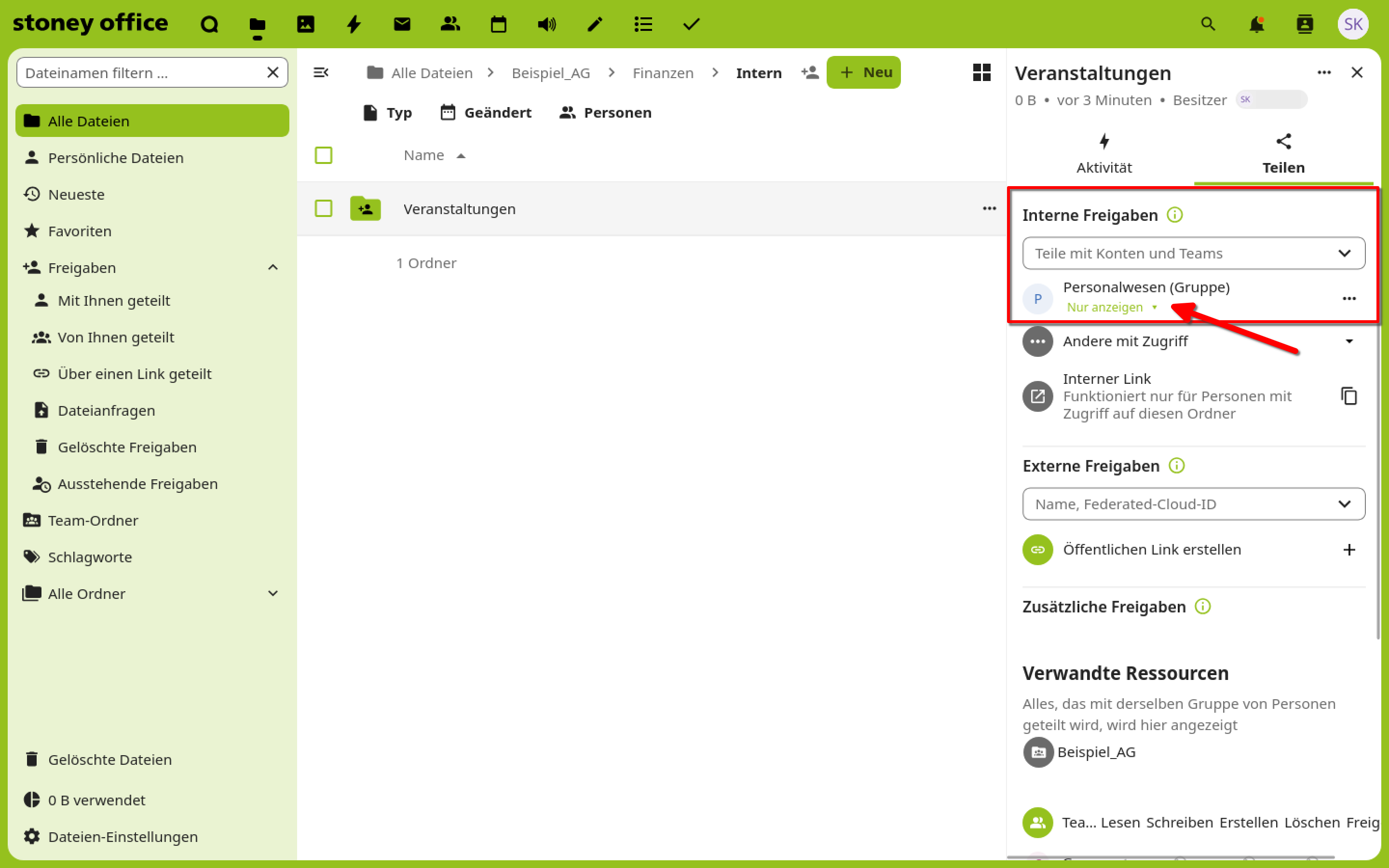Open the Photos app icon

[305, 24]
